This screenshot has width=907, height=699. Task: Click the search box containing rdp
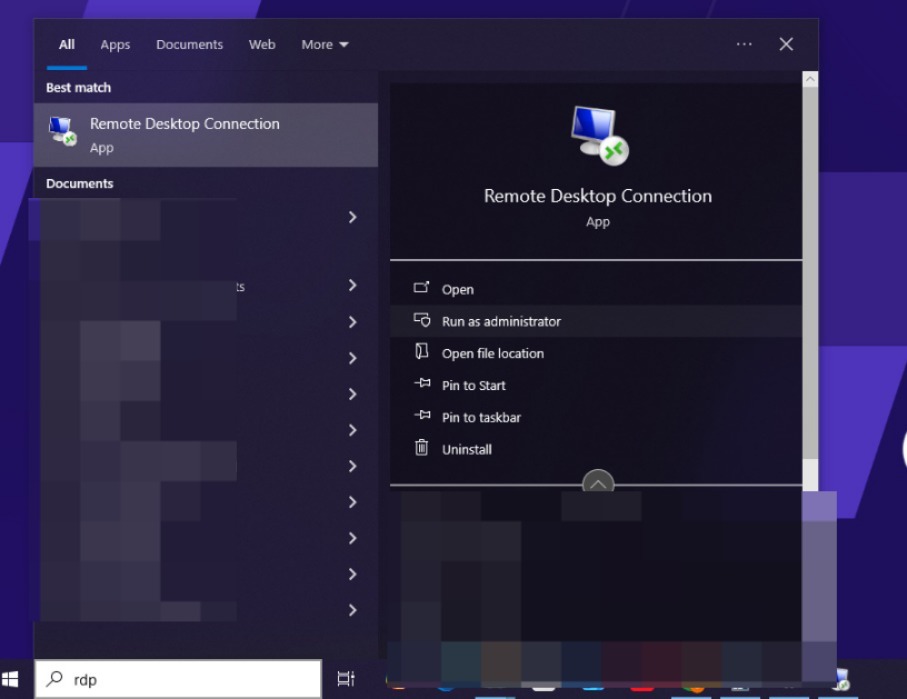point(180,679)
